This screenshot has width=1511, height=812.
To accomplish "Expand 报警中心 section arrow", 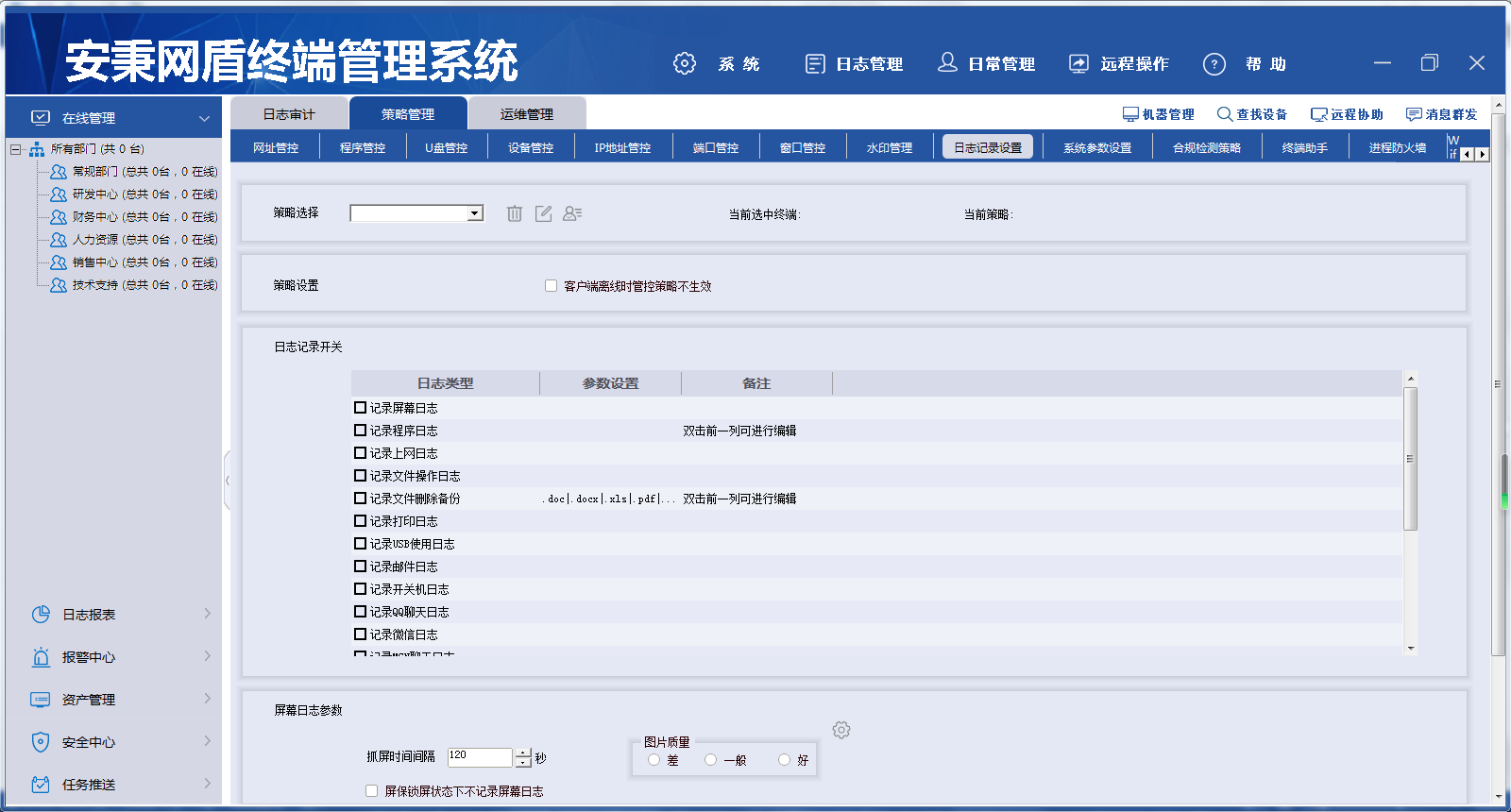I will coord(207,656).
